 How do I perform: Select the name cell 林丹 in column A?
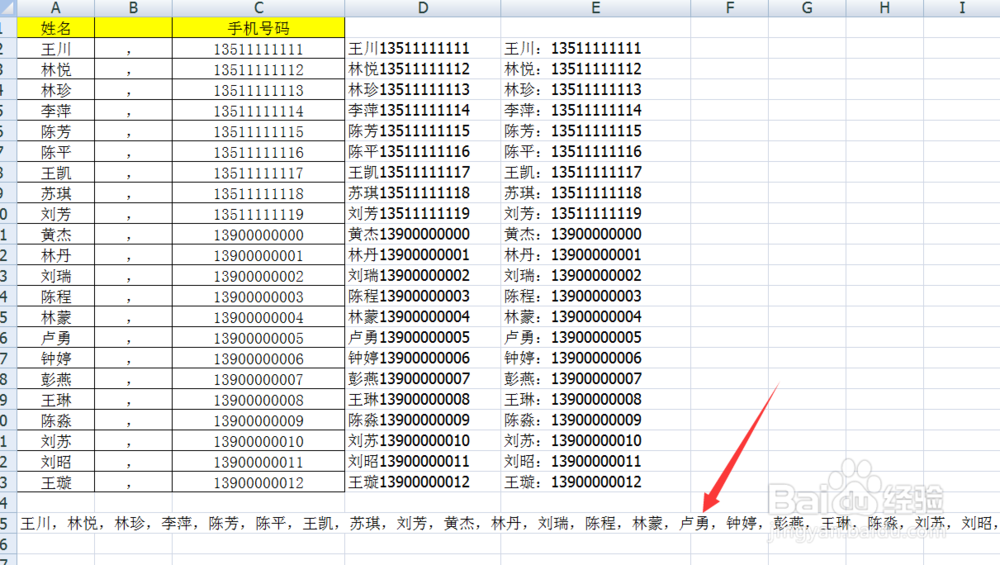(55, 255)
